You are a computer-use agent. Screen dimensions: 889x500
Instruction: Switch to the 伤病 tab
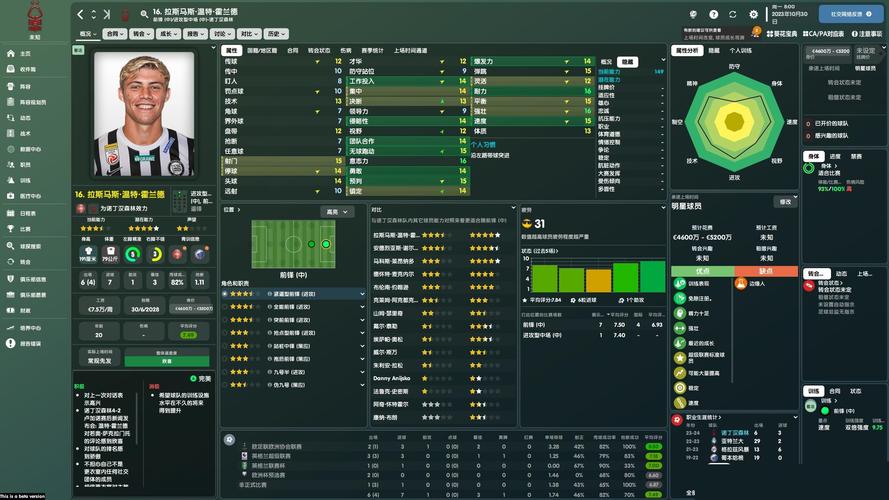pyautogui.click(x=345, y=50)
